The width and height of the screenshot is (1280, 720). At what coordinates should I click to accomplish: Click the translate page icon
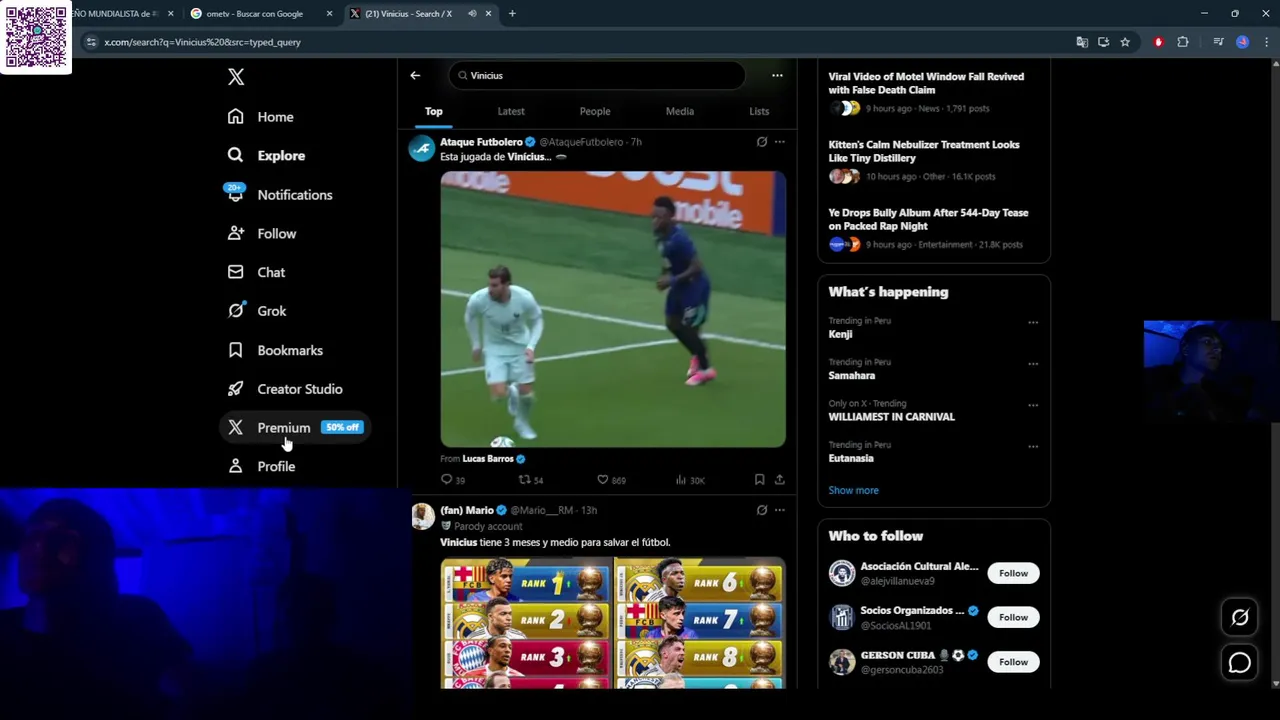(1081, 42)
